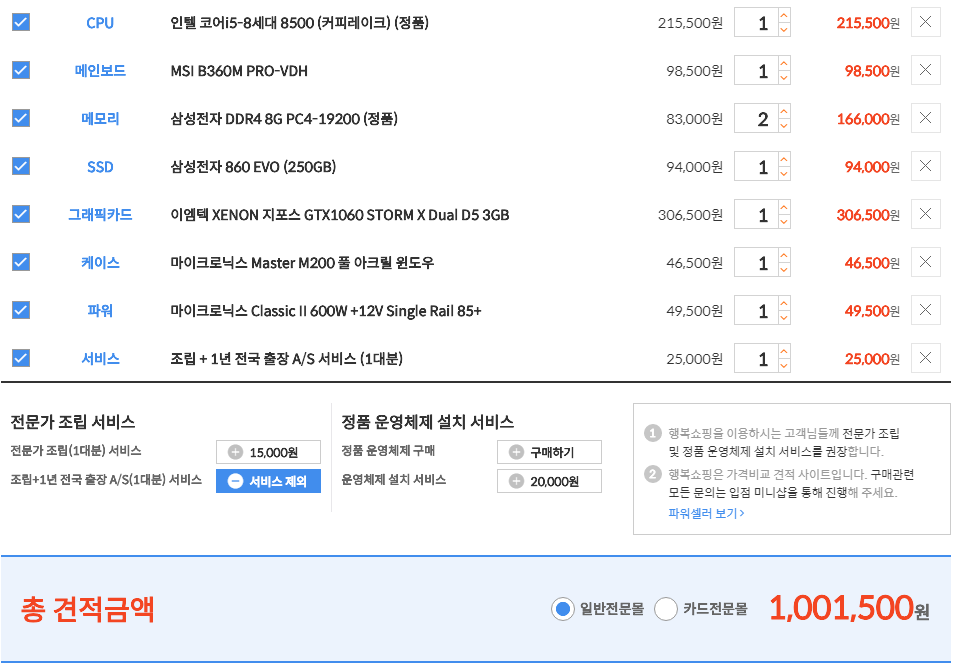Increase SSD quantity with up arrow
Image resolution: width=956 pixels, height=670 pixels.
784,159
